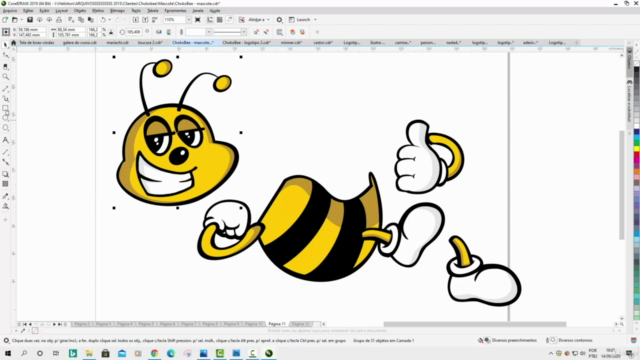Click the Undo arrow icon
This screenshot has height=360, width=640.
(x=103, y=20)
